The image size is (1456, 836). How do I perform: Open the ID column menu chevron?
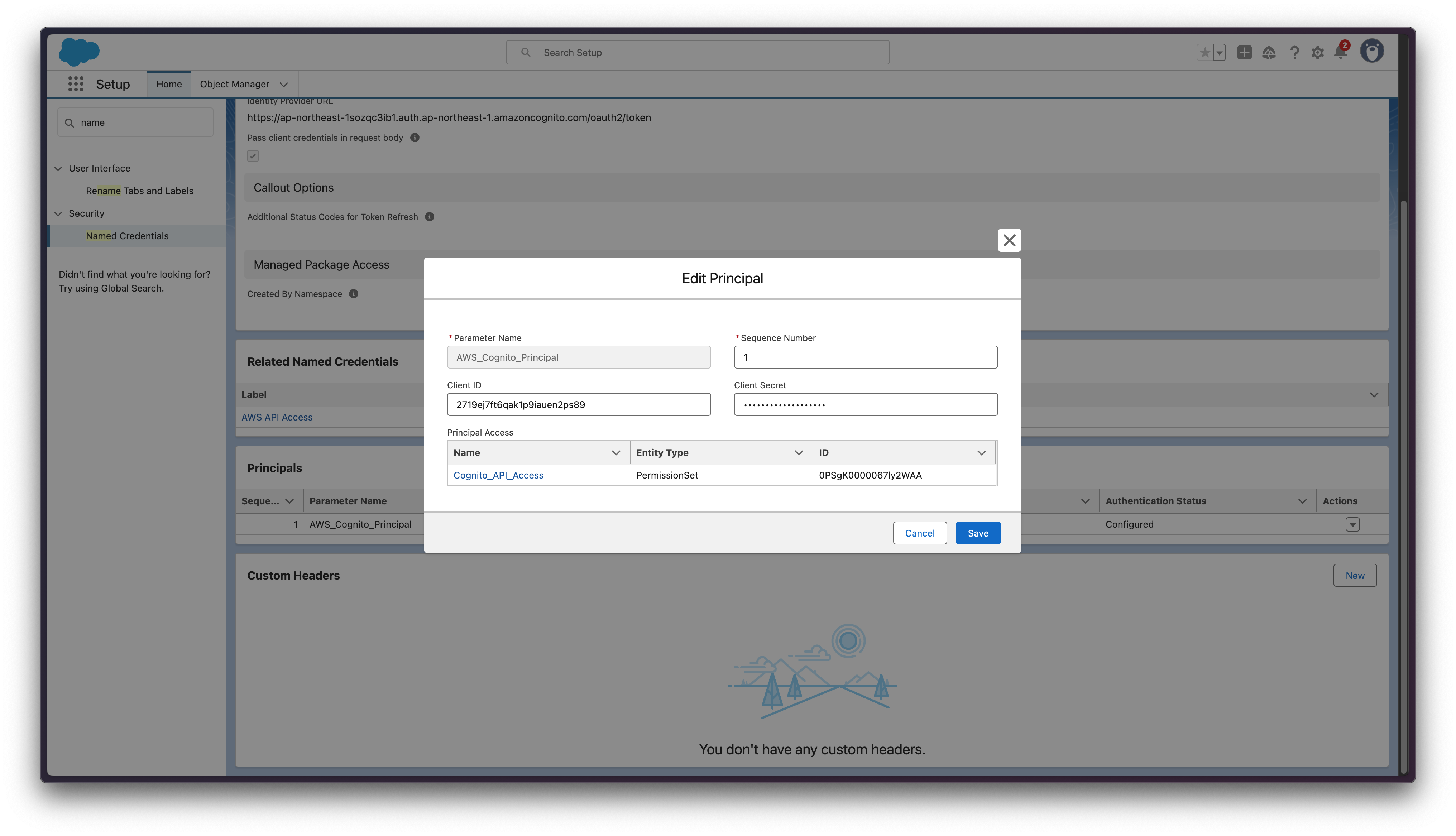(981, 452)
